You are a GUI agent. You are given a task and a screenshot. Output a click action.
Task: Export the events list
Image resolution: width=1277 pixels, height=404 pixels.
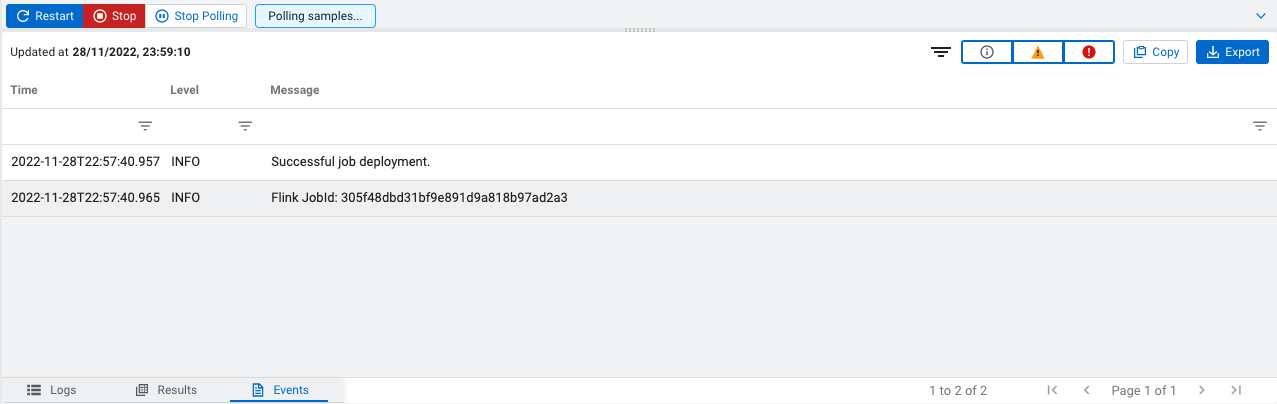click(1232, 53)
